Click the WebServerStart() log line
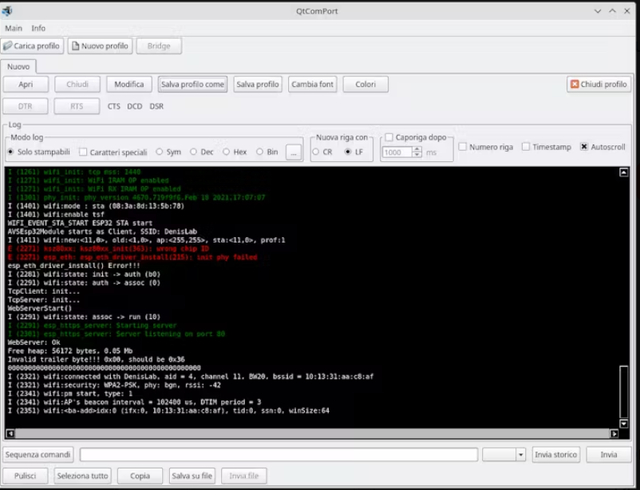 (x=40, y=308)
